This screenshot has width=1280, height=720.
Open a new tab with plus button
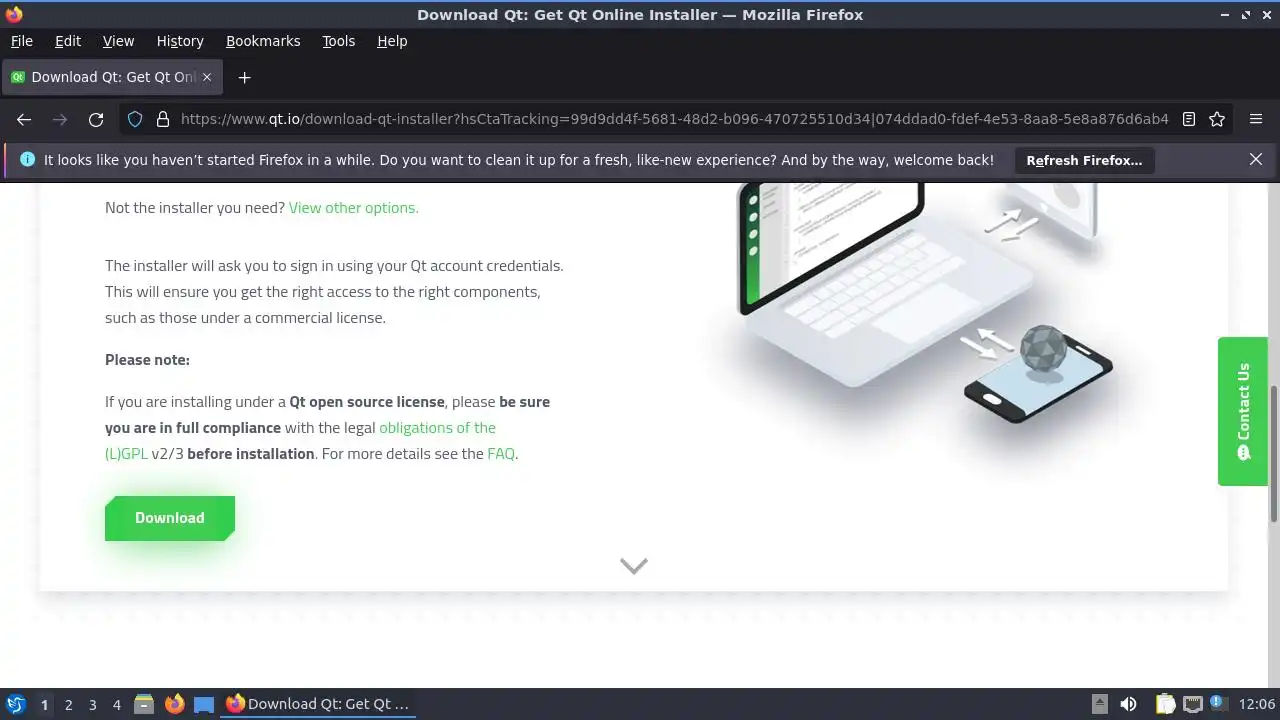[244, 77]
